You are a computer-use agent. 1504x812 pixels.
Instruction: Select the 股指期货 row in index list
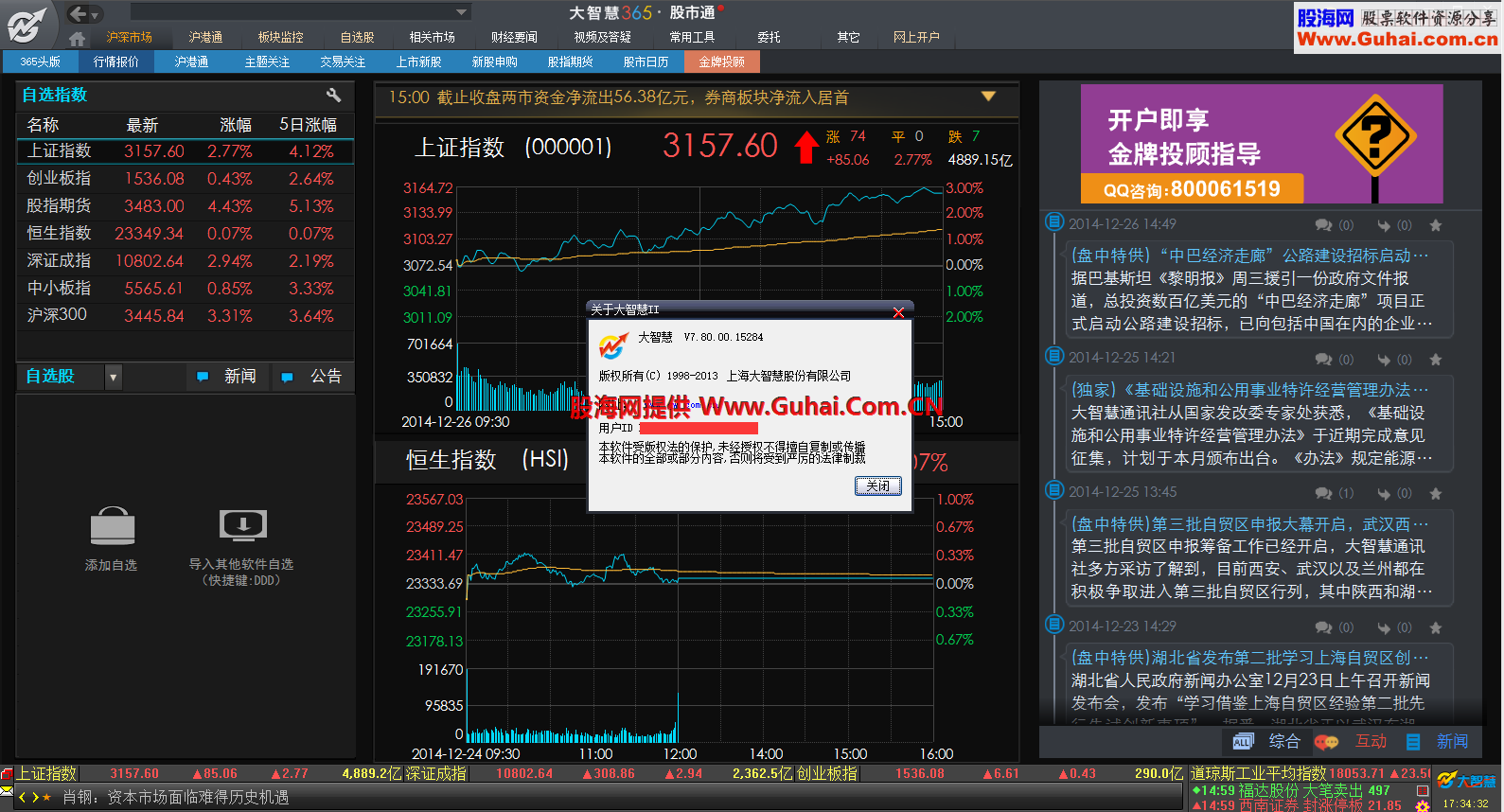click(186, 206)
